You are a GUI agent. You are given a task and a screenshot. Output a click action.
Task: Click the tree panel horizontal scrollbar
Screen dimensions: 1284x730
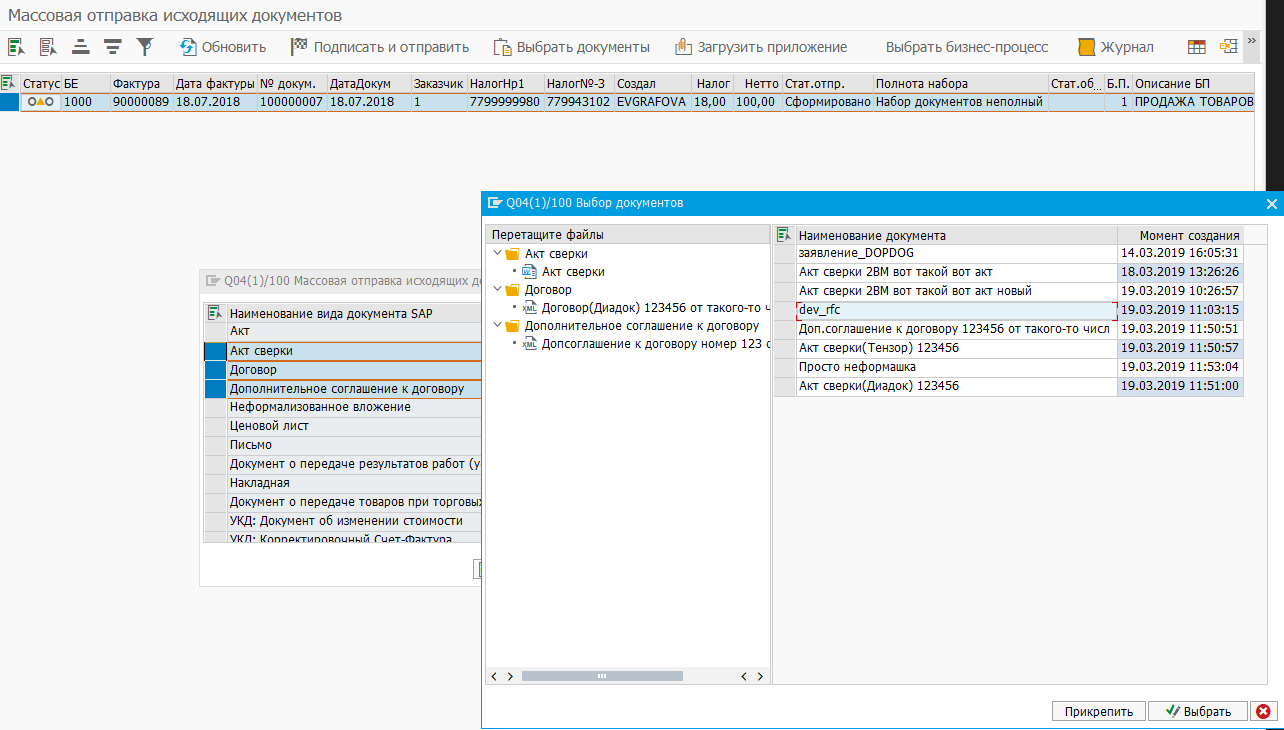coord(600,676)
